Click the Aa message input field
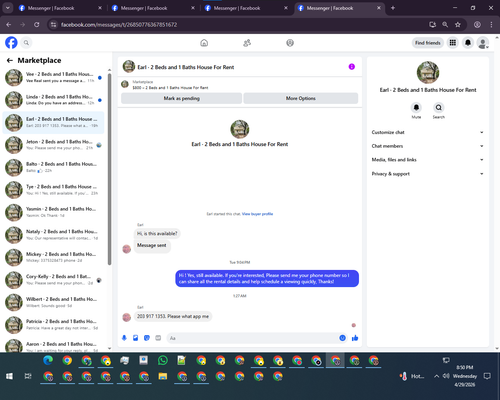This screenshot has width=500, height=400. point(253,338)
